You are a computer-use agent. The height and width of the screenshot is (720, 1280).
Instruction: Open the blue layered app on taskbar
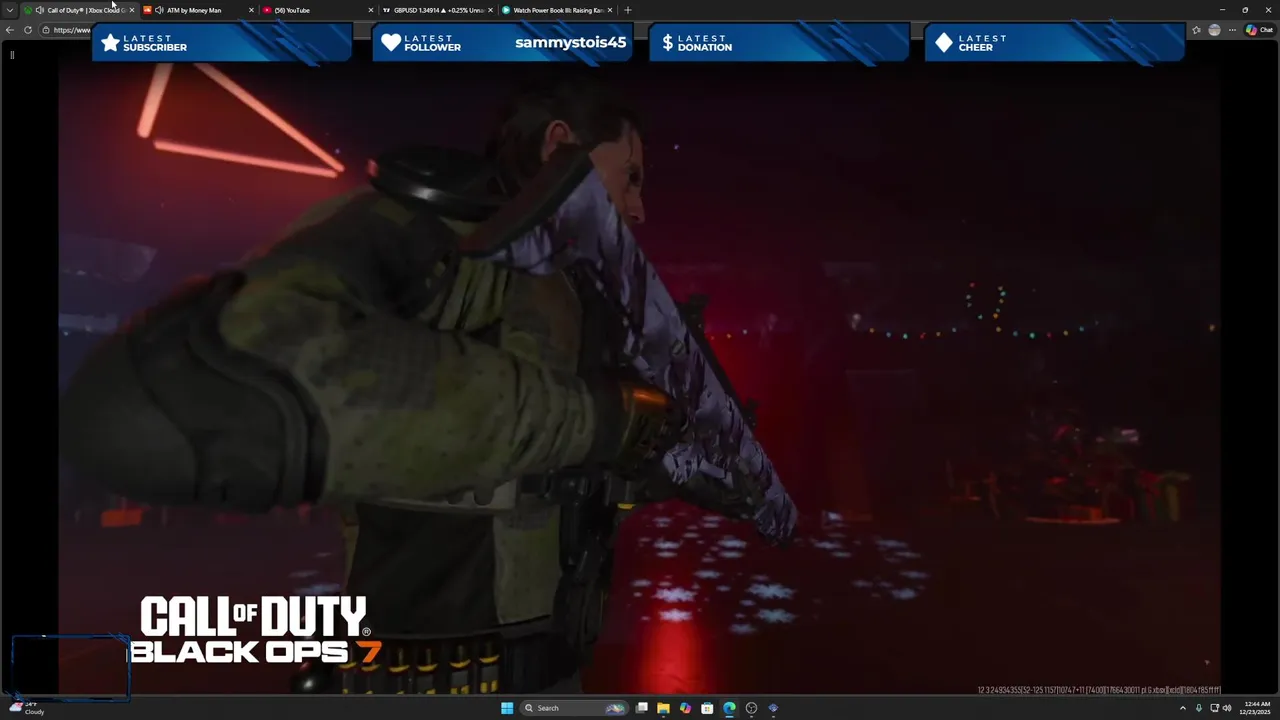point(773,708)
